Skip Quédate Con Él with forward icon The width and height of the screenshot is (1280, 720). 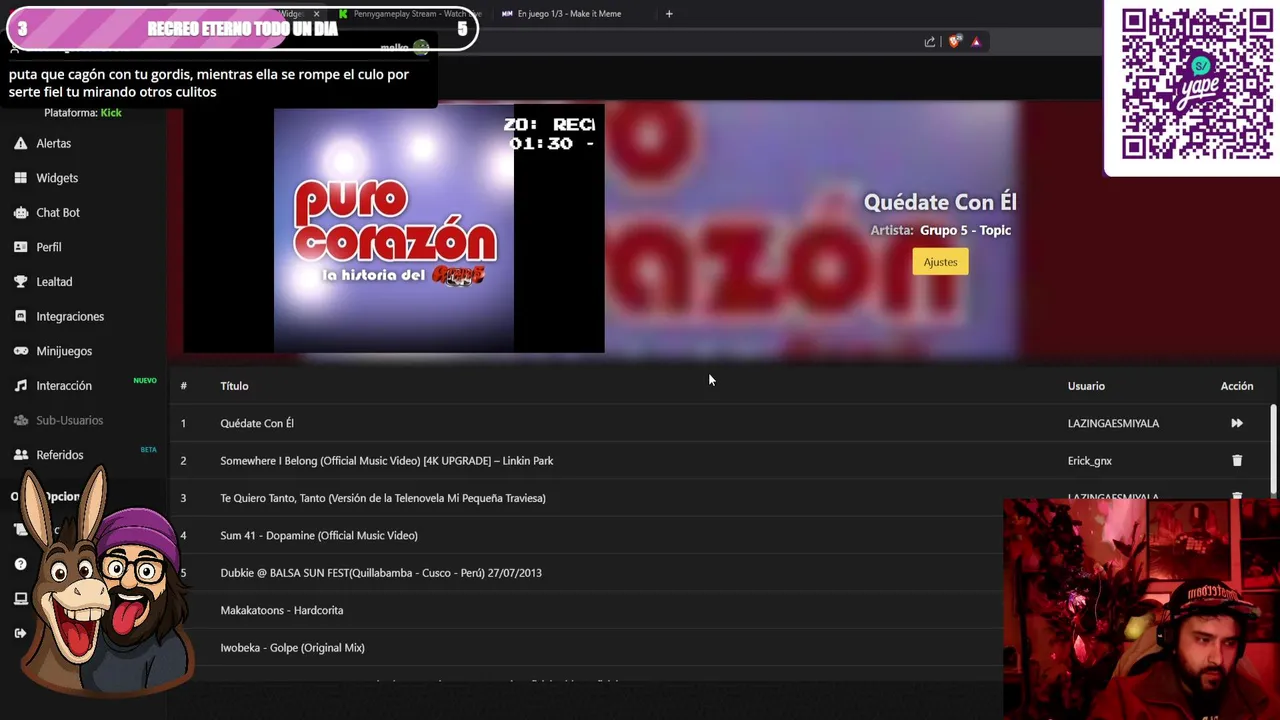[1237, 423]
